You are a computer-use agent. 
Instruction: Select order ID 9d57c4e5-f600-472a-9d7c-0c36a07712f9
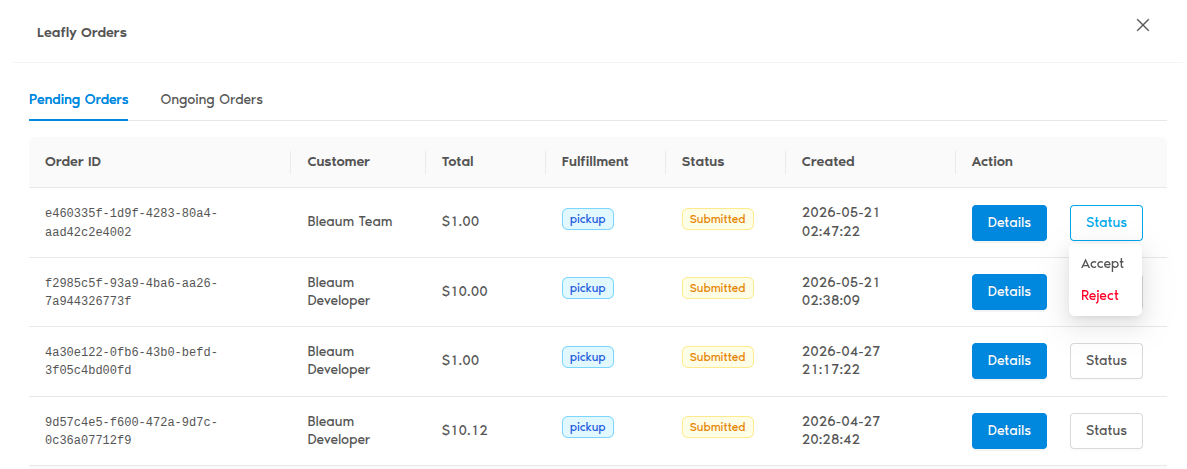(x=131, y=430)
